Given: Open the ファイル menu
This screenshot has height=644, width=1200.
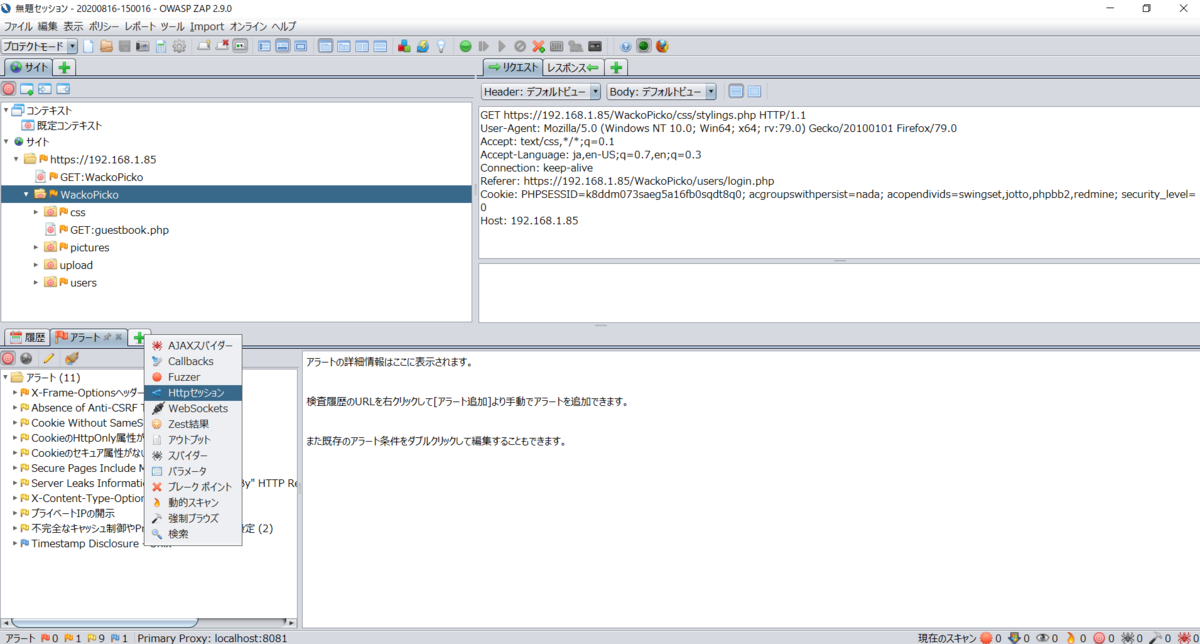Looking at the screenshot, I should [19, 26].
